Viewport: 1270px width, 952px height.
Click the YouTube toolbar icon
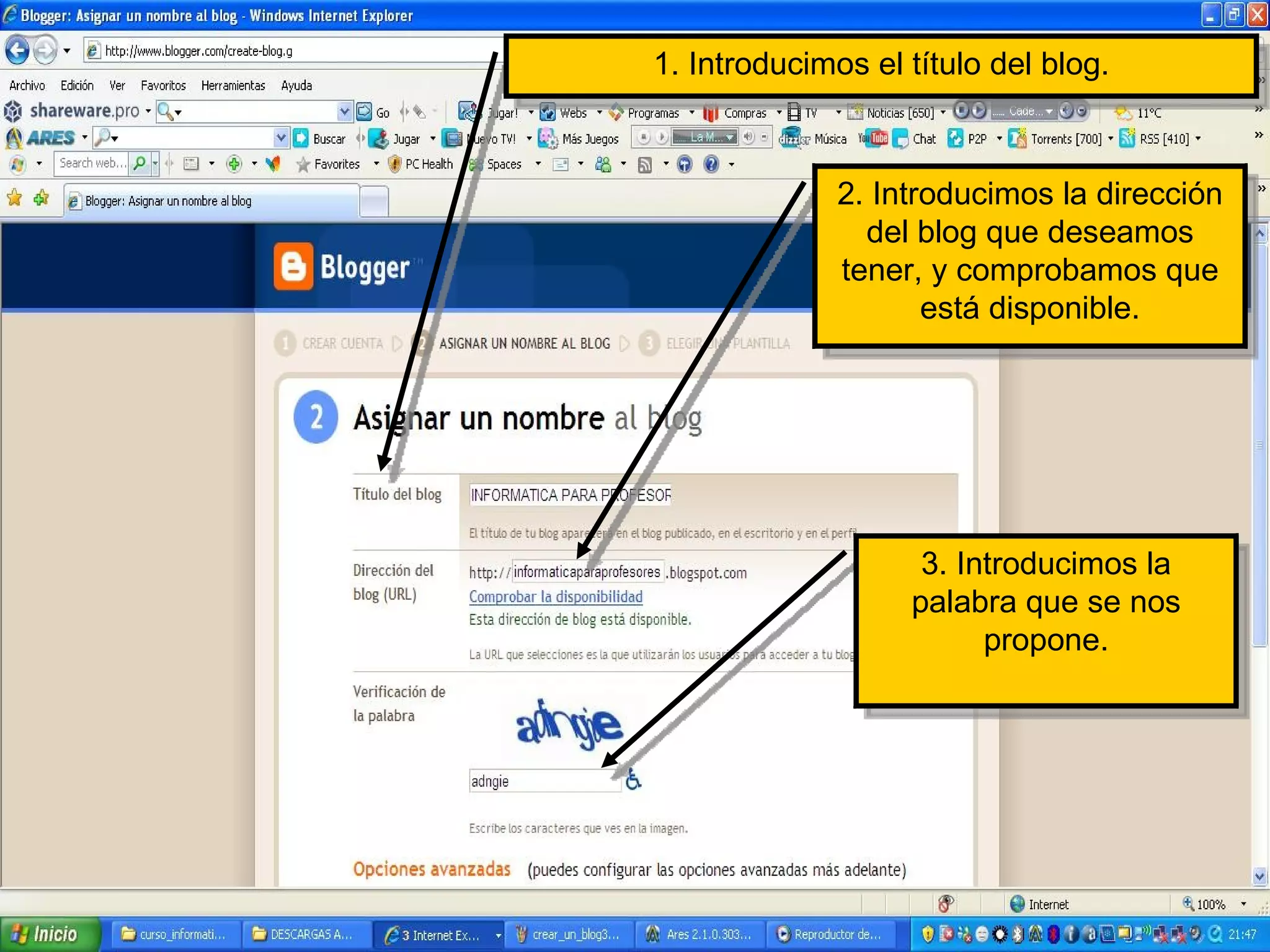click(x=873, y=138)
